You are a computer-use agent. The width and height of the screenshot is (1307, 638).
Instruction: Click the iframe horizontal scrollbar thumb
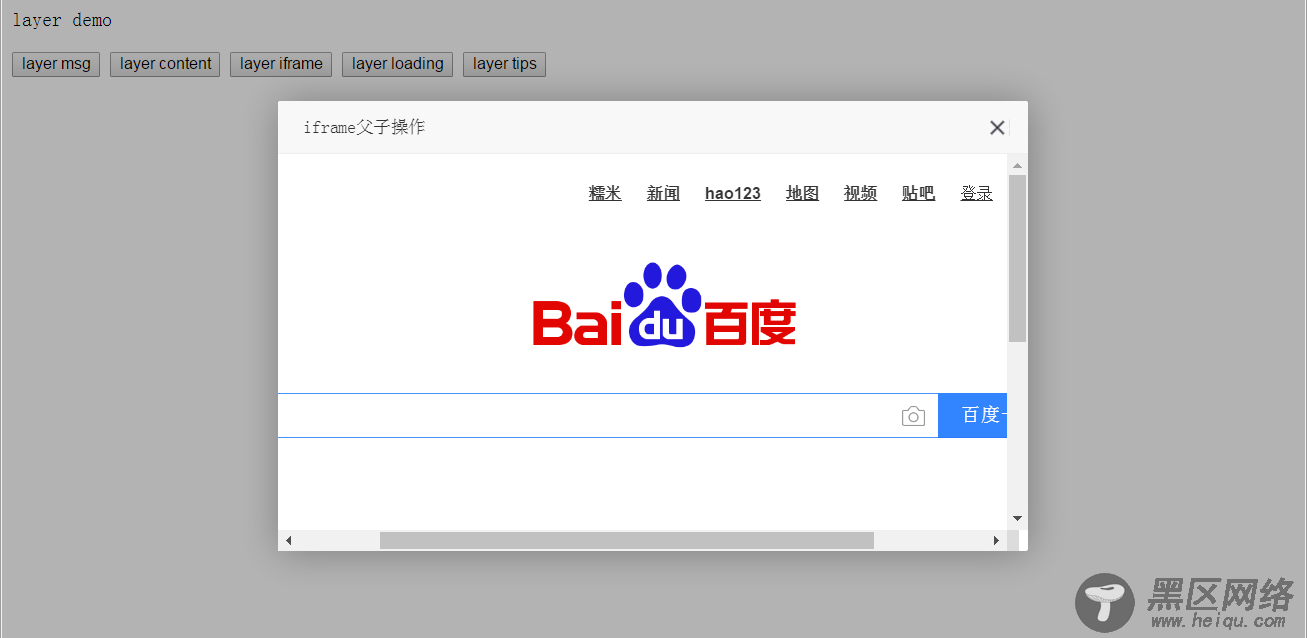coord(627,541)
